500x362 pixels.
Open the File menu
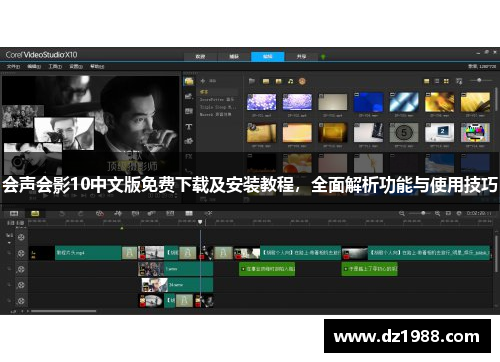[x=13, y=66]
